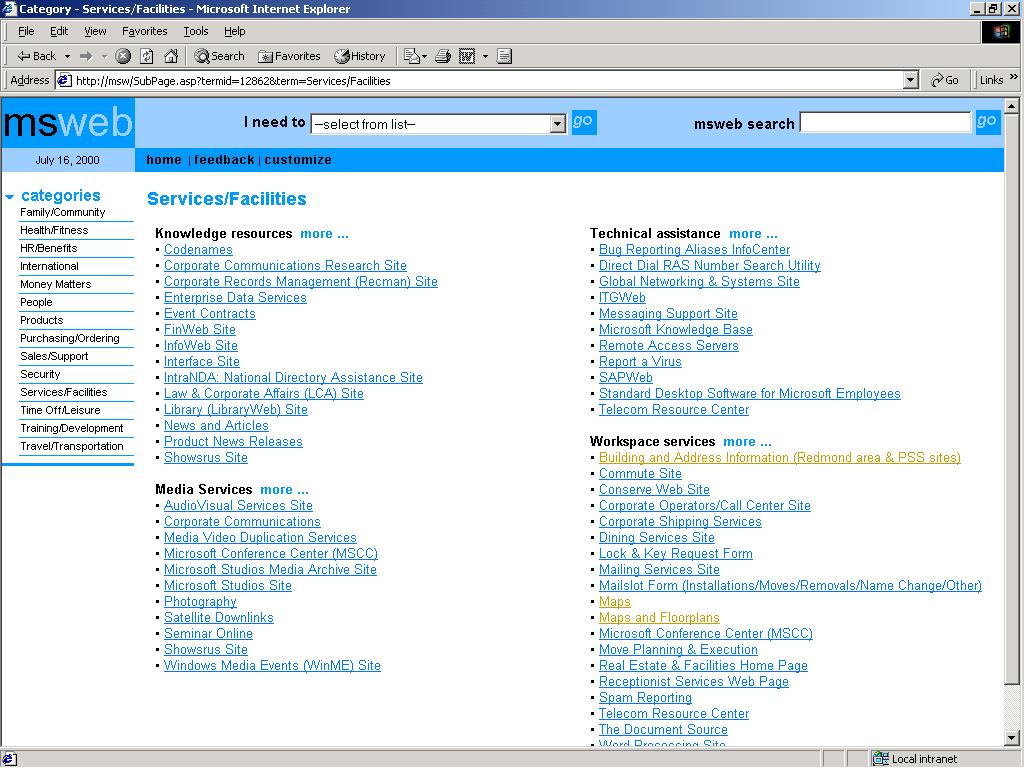Image resolution: width=1024 pixels, height=768 pixels.
Task: Open the SAPWeb link
Action: (x=626, y=377)
